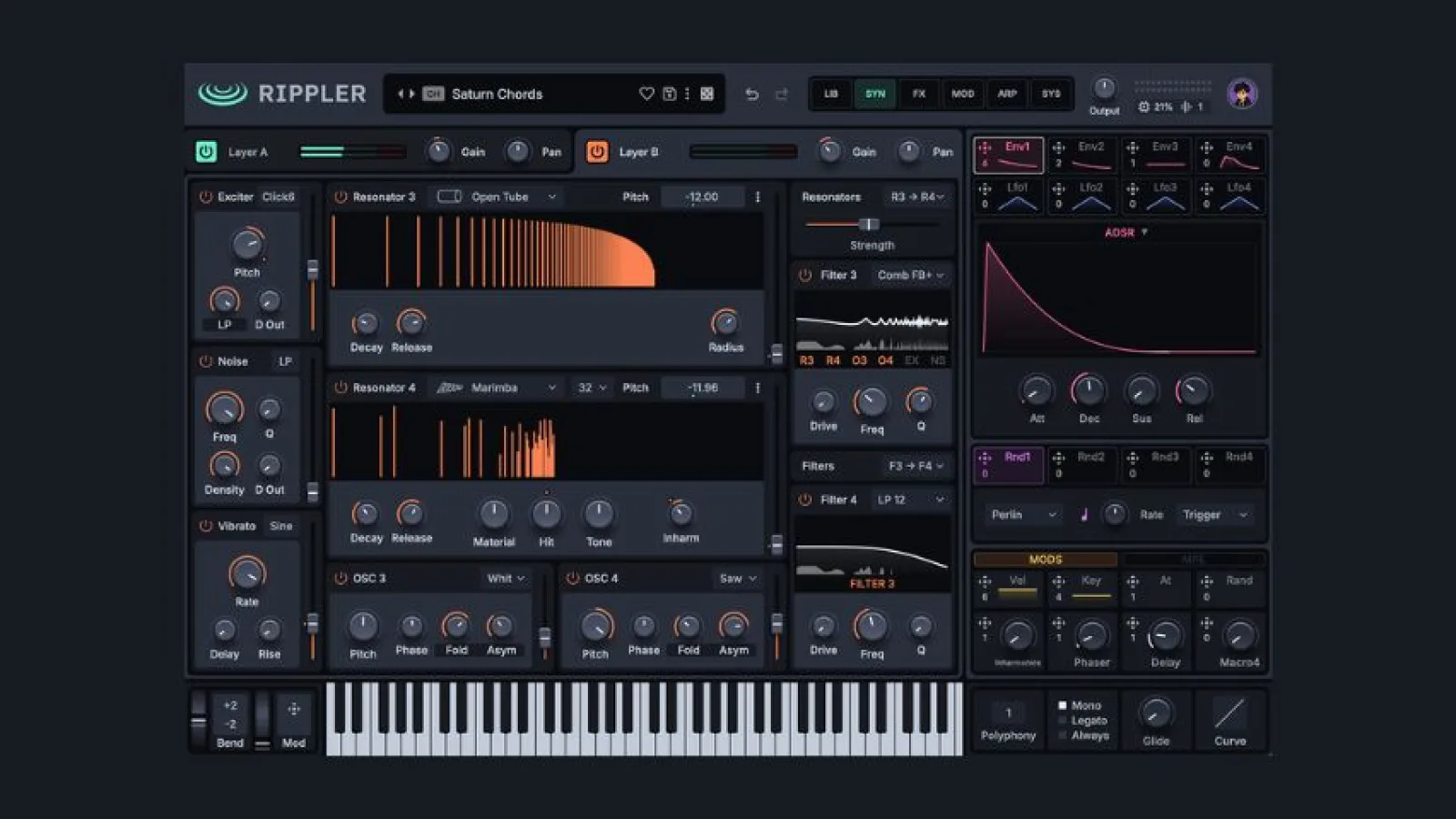Toggle Layer B power button
Image resolution: width=1456 pixels, height=819 pixels.
click(x=597, y=151)
